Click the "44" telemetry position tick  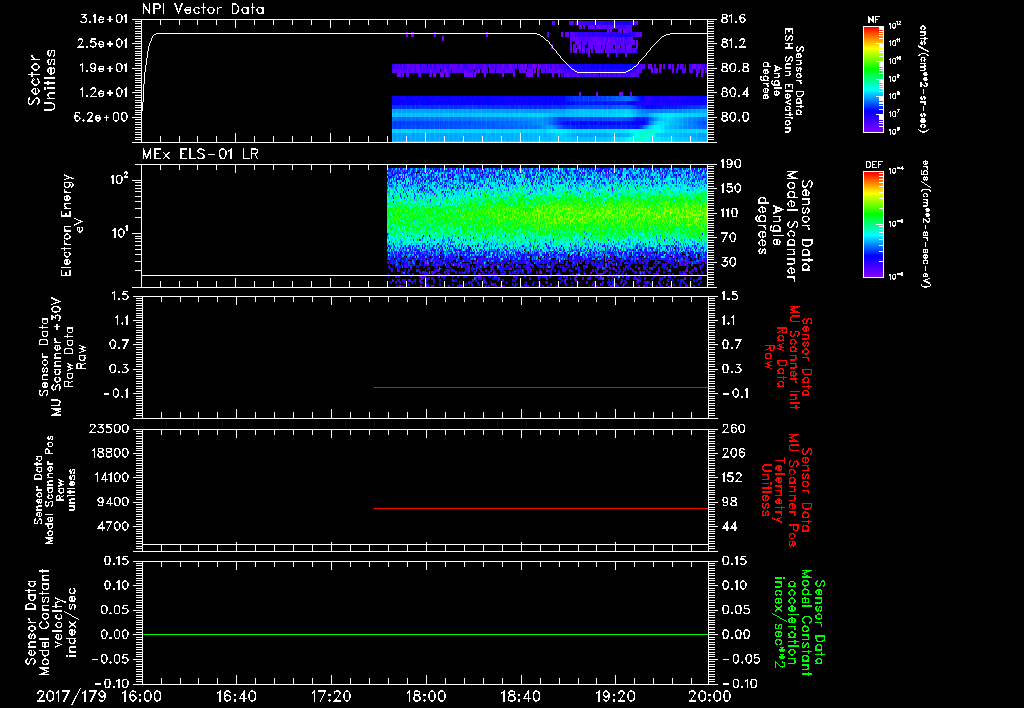click(x=729, y=526)
